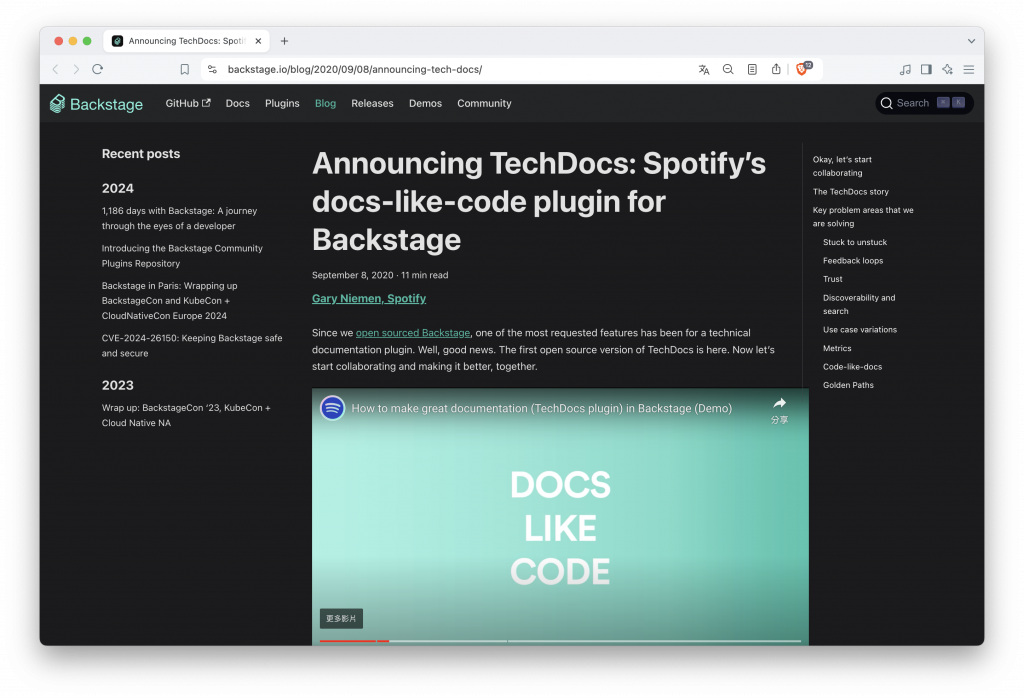Image resolution: width=1024 pixels, height=698 pixels.
Task: Jump to 'Discoverability and search' section
Action: 859,304
